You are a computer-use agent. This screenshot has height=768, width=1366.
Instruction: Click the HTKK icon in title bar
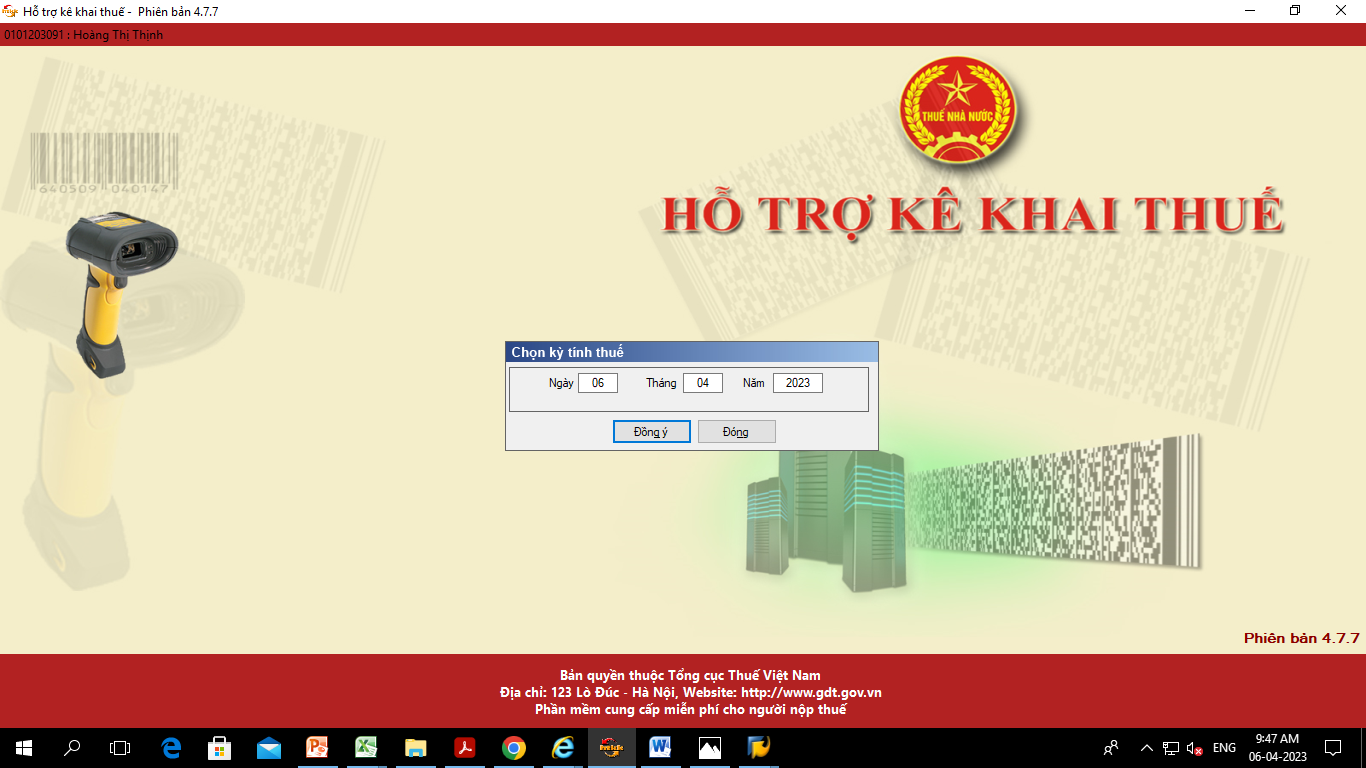pyautogui.click(x=11, y=11)
